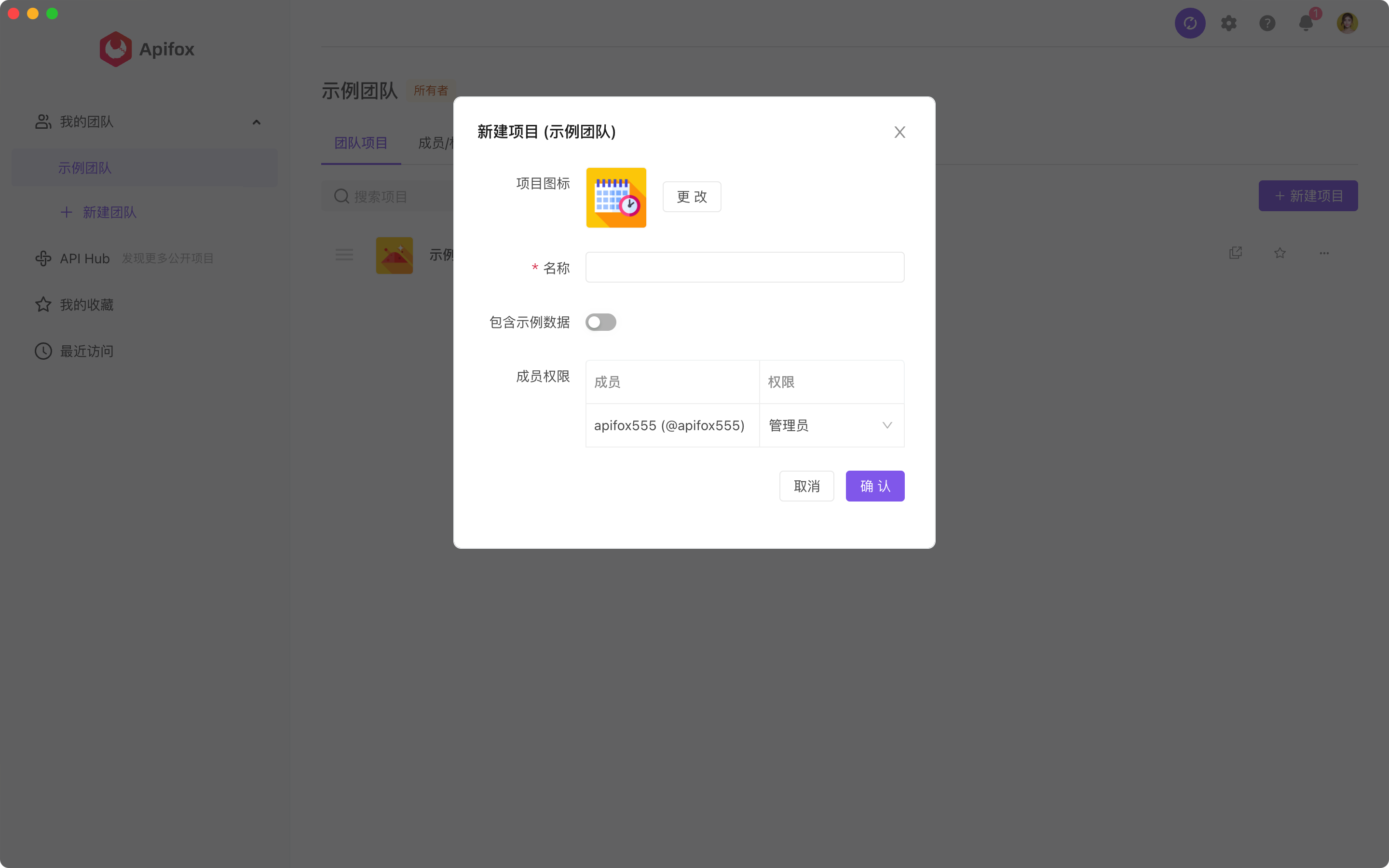Viewport: 1389px width, 868px height.
Task: Click the 更改 change icon button
Action: pos(691,197)
